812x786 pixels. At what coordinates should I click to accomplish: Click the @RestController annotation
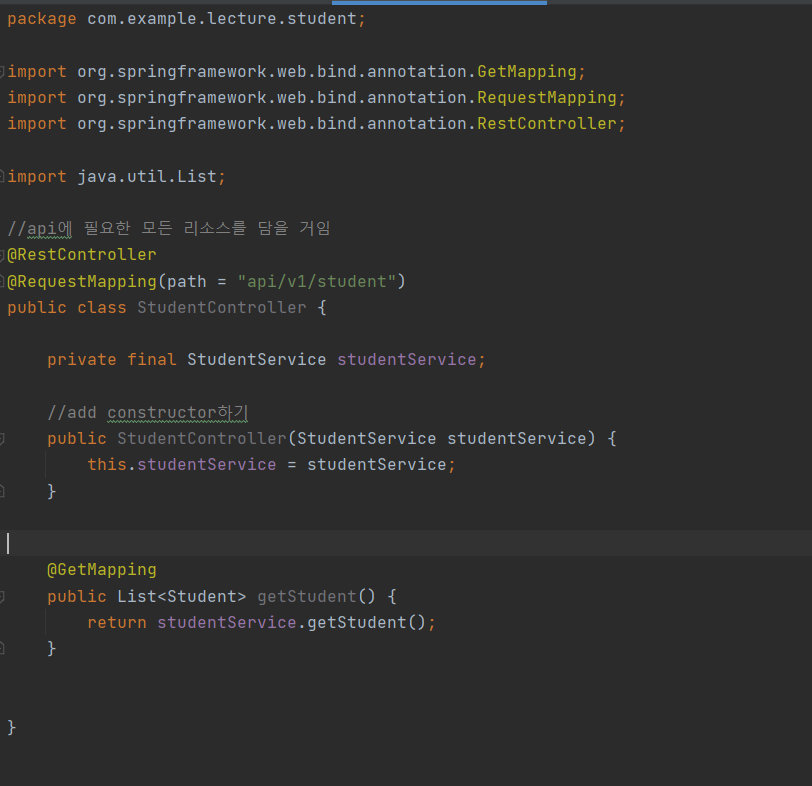[82, 255]
